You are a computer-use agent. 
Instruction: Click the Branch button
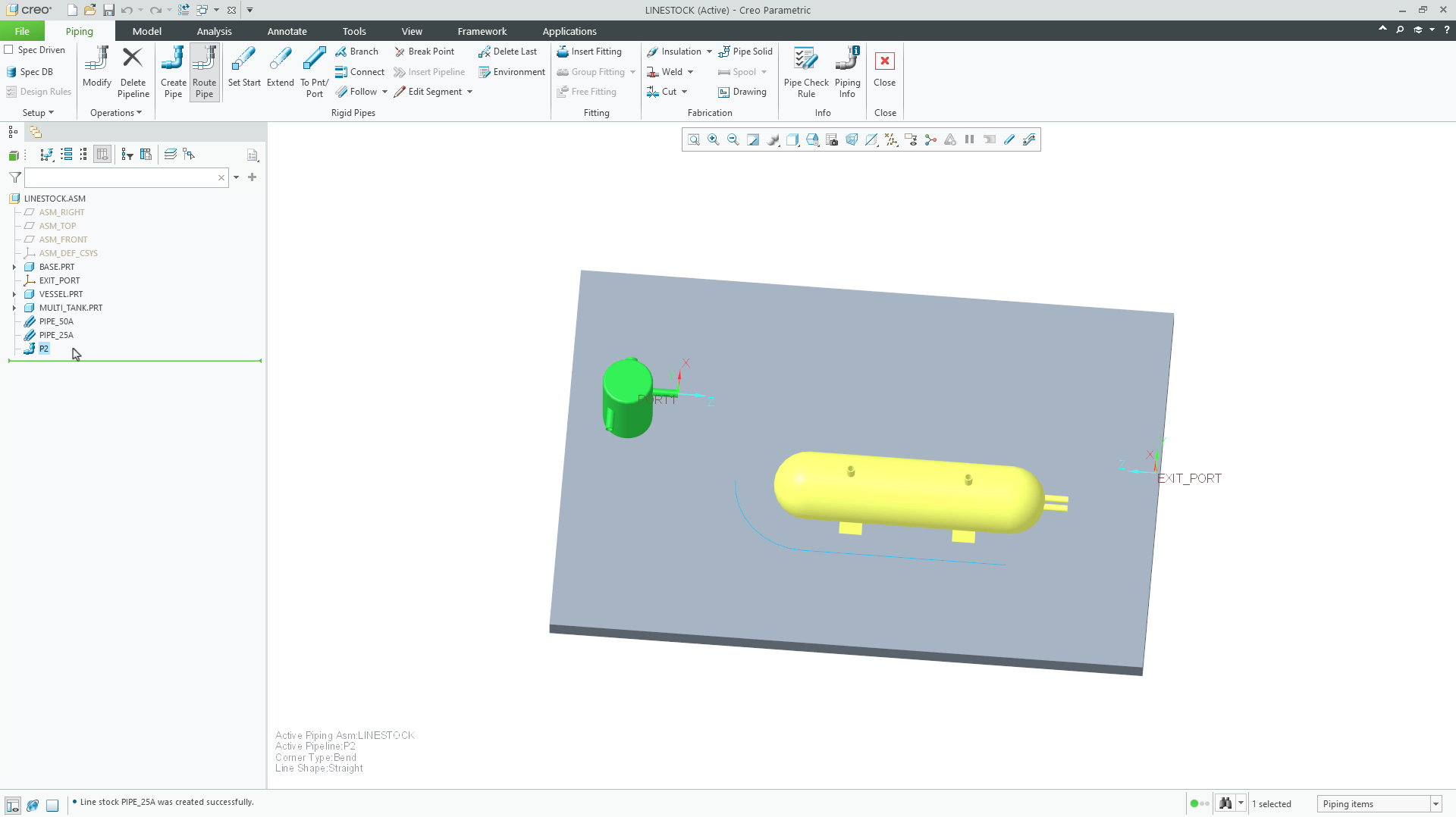356,52
